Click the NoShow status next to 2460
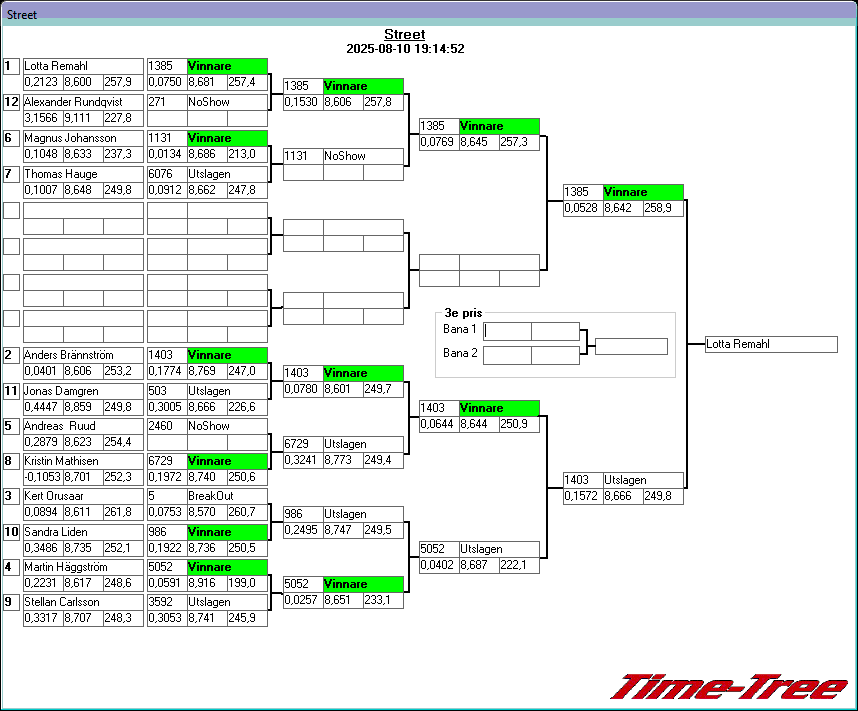Viewport: 858px width, 711px height. [227, 426]
